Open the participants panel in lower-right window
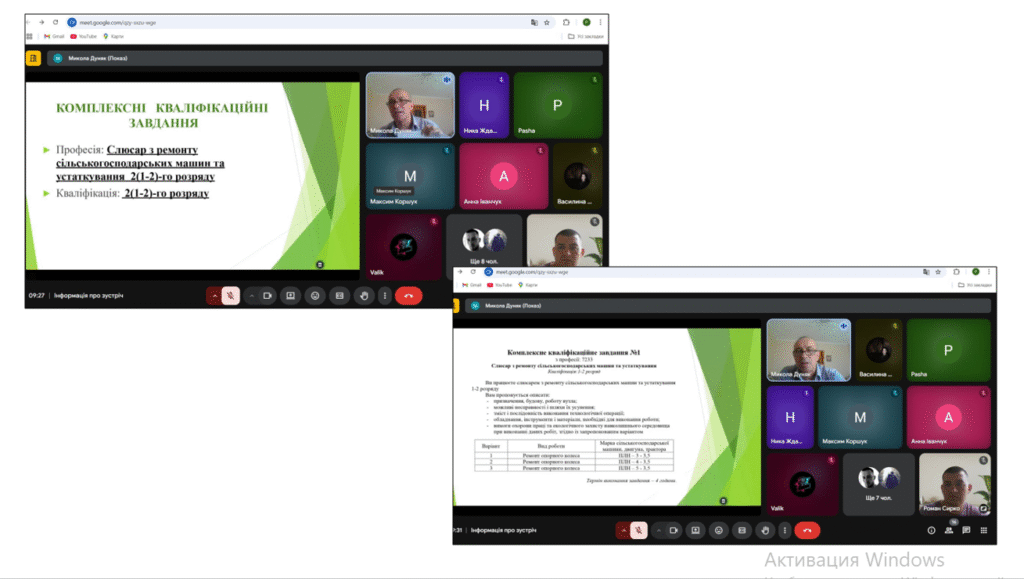Viewport: 1024px width, 579px height. [948, 530]
